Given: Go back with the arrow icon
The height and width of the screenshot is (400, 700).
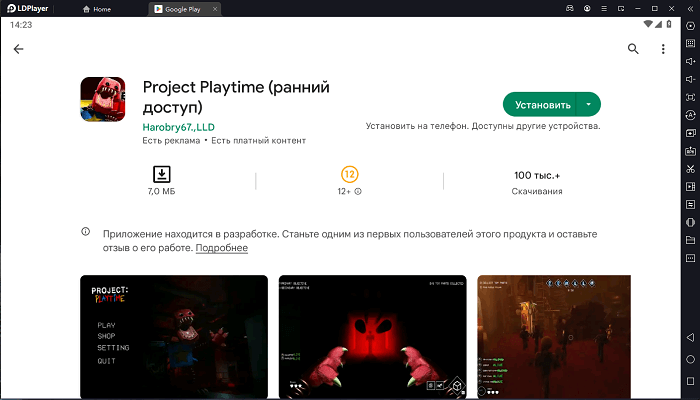Looking at the screenshot, I should (x=18, y=49).
